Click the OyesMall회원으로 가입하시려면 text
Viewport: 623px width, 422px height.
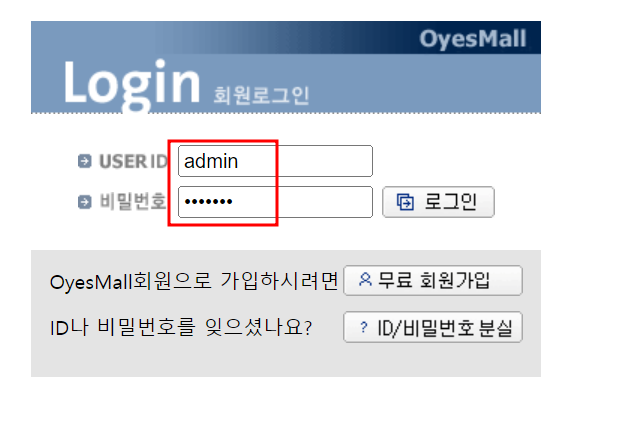coord(194,281)
